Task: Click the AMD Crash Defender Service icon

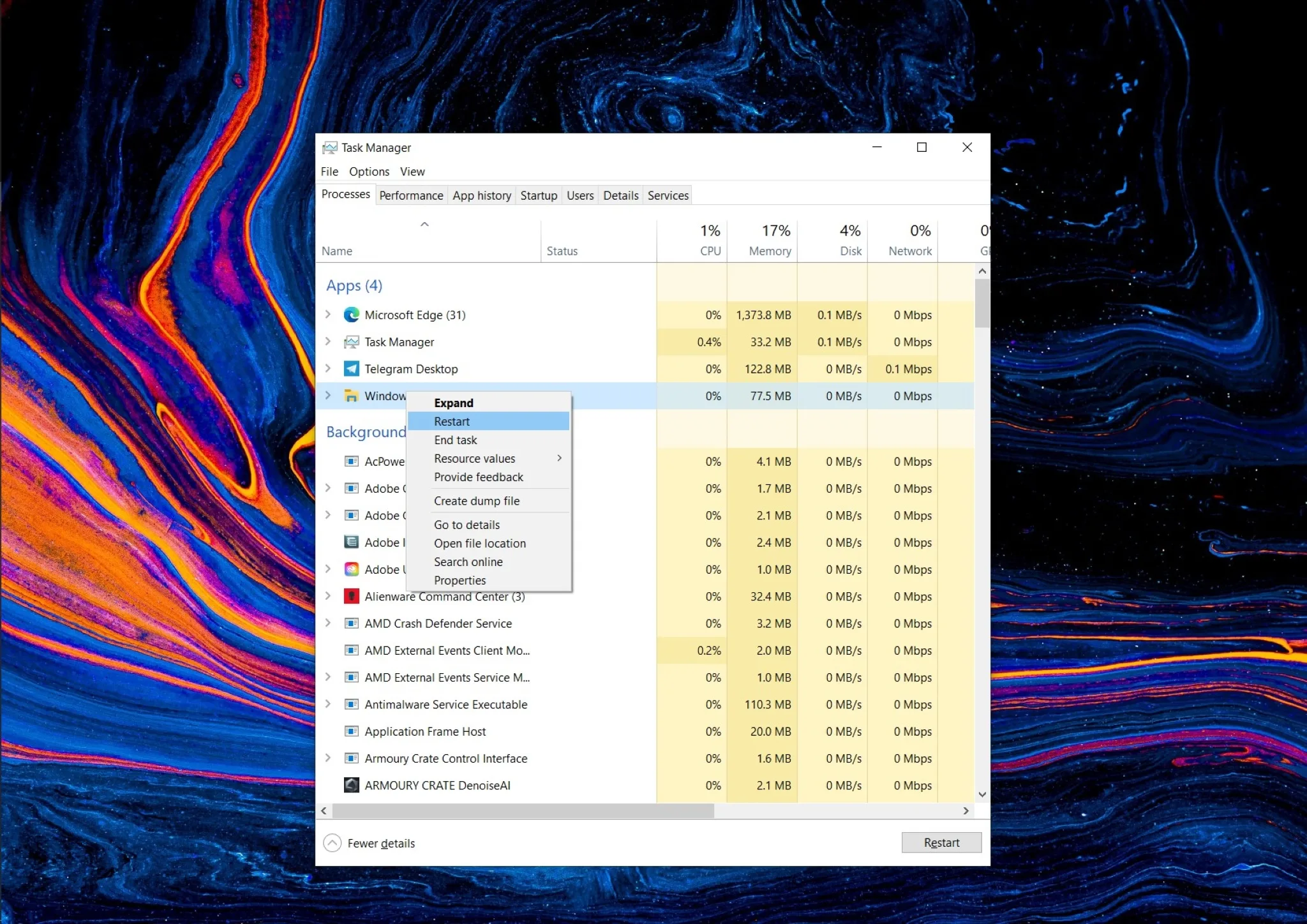Action: [352, 623]
